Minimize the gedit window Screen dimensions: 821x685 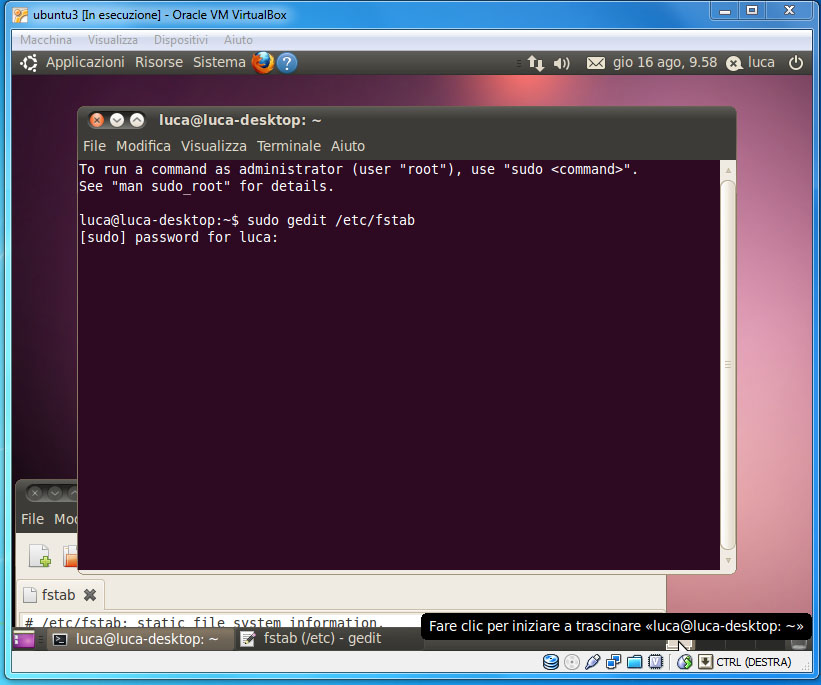tap(55, 493)
